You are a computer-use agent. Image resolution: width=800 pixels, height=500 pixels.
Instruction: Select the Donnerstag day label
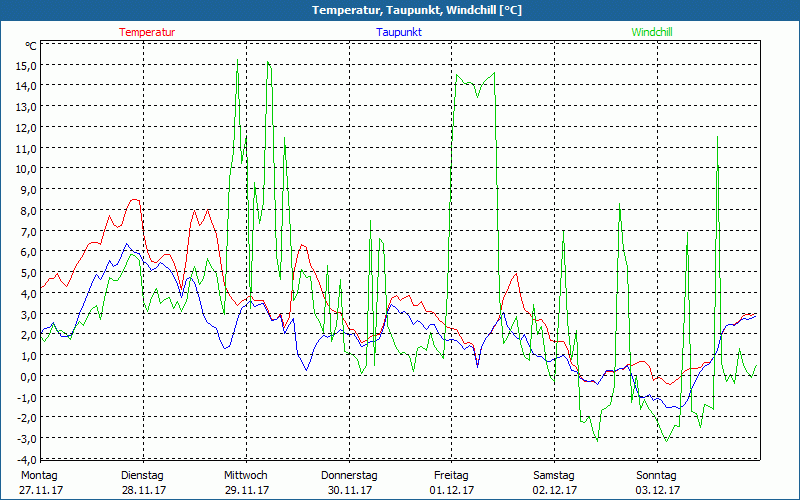(348, 475)
